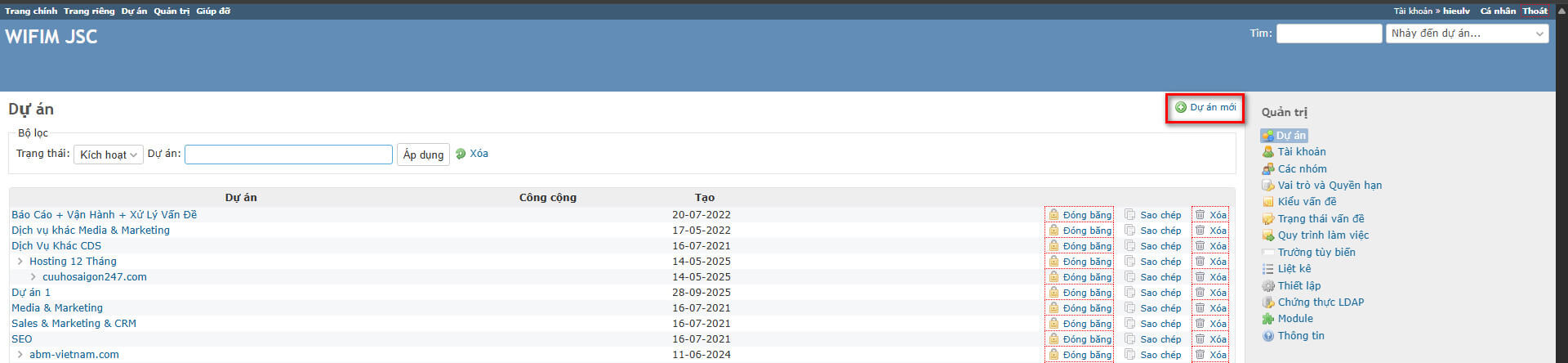Screen dimensions: 1568x363
Task: Go to Trang riêng in top menu
Action: [89, 11]
